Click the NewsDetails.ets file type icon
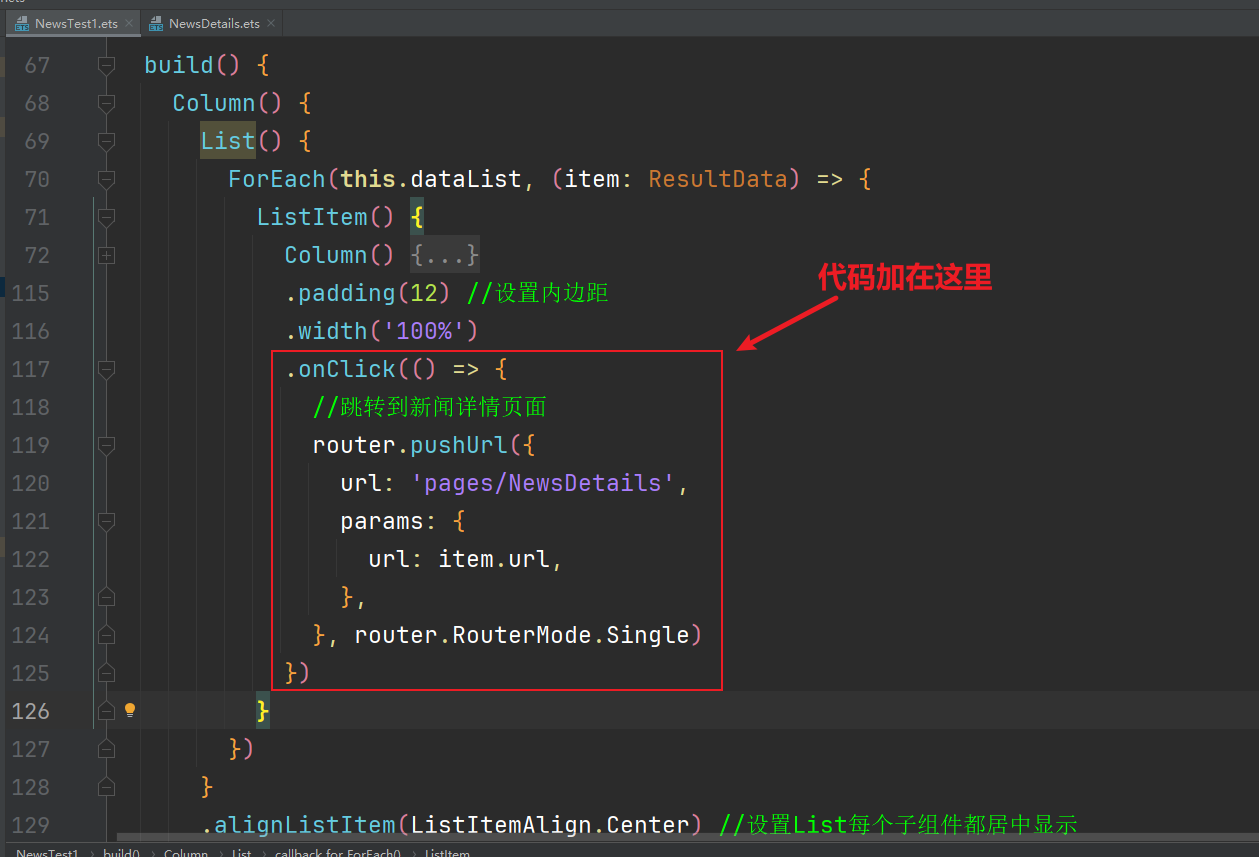The height and width of the screenshot is (857, 1259). click(157, 23)
